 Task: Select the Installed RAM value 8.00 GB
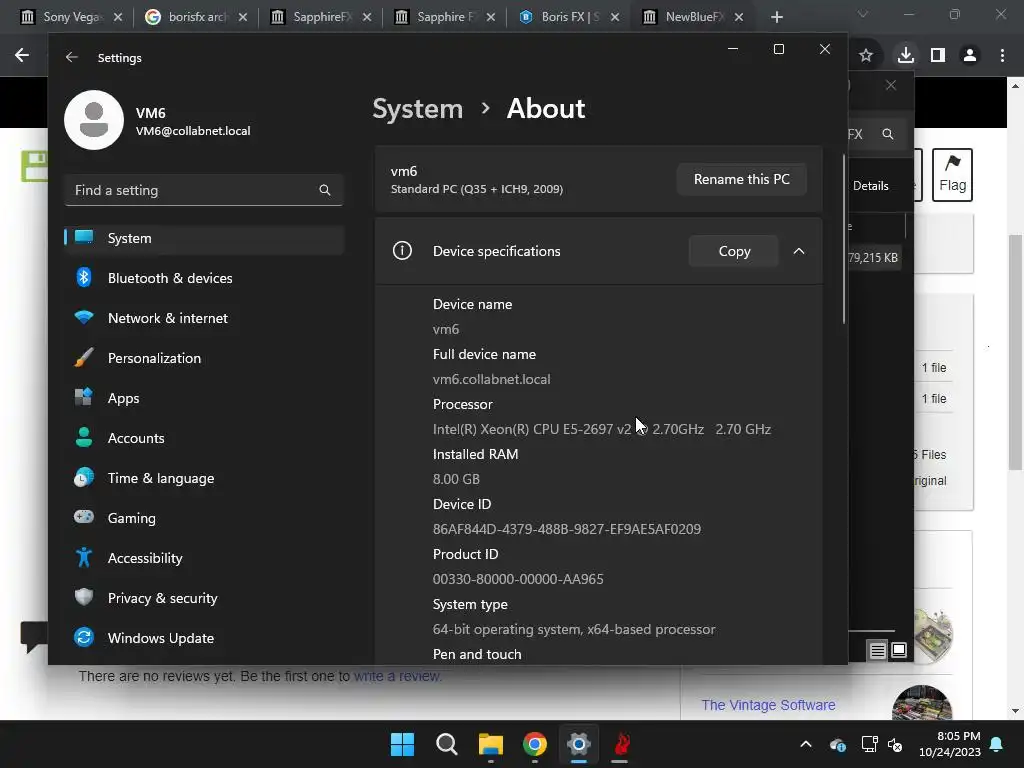(456, 479)
